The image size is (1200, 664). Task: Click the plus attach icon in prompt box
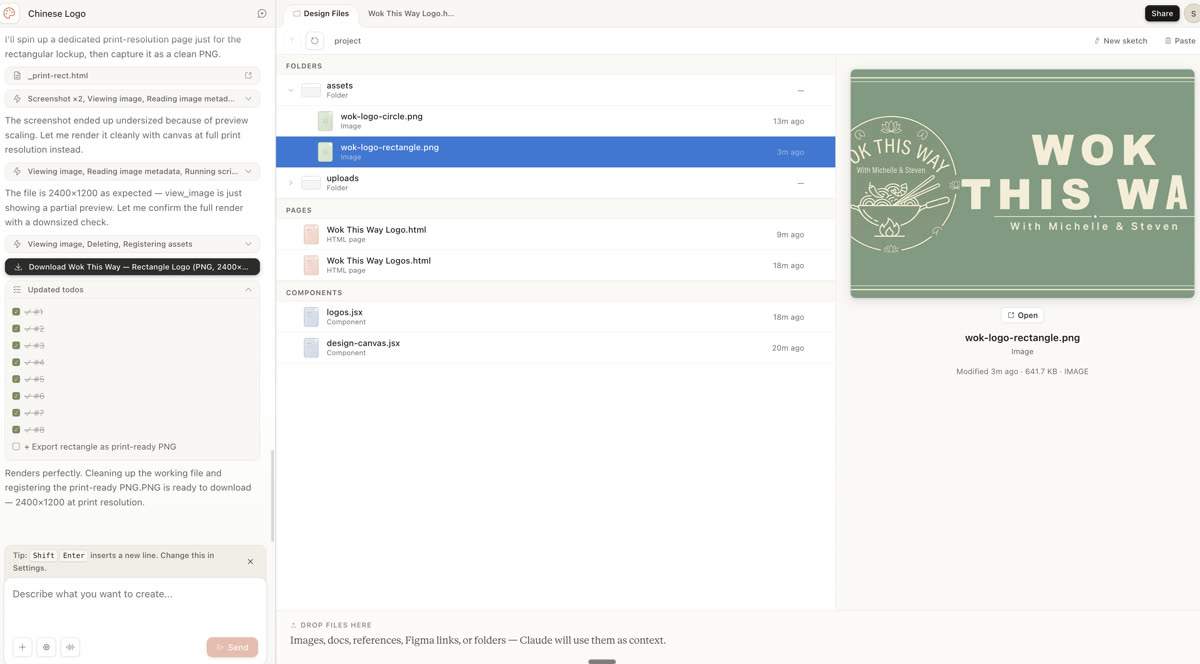(22, 647)
